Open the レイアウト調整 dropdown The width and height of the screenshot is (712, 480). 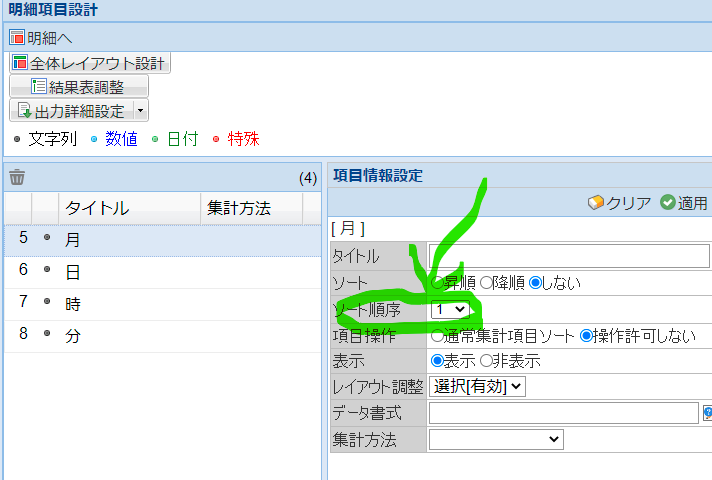477,386
